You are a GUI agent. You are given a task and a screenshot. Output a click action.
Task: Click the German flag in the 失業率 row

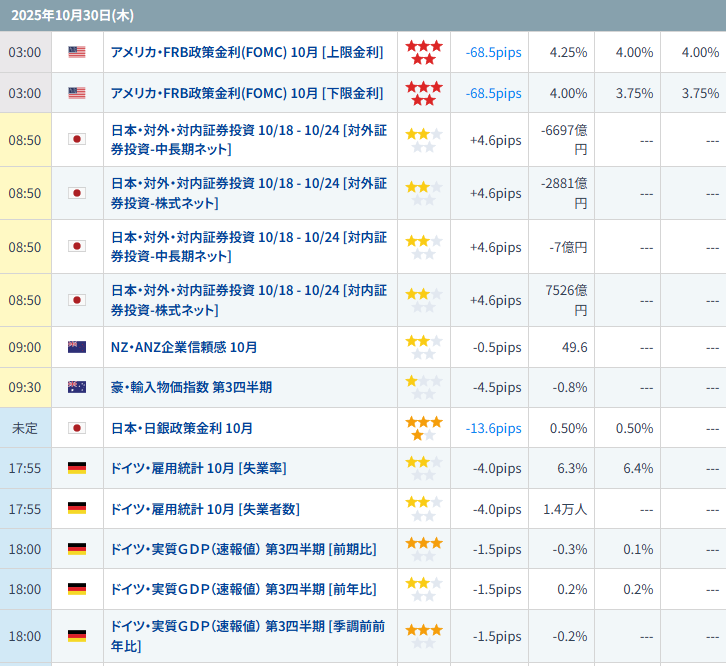[x=77, y=468]
